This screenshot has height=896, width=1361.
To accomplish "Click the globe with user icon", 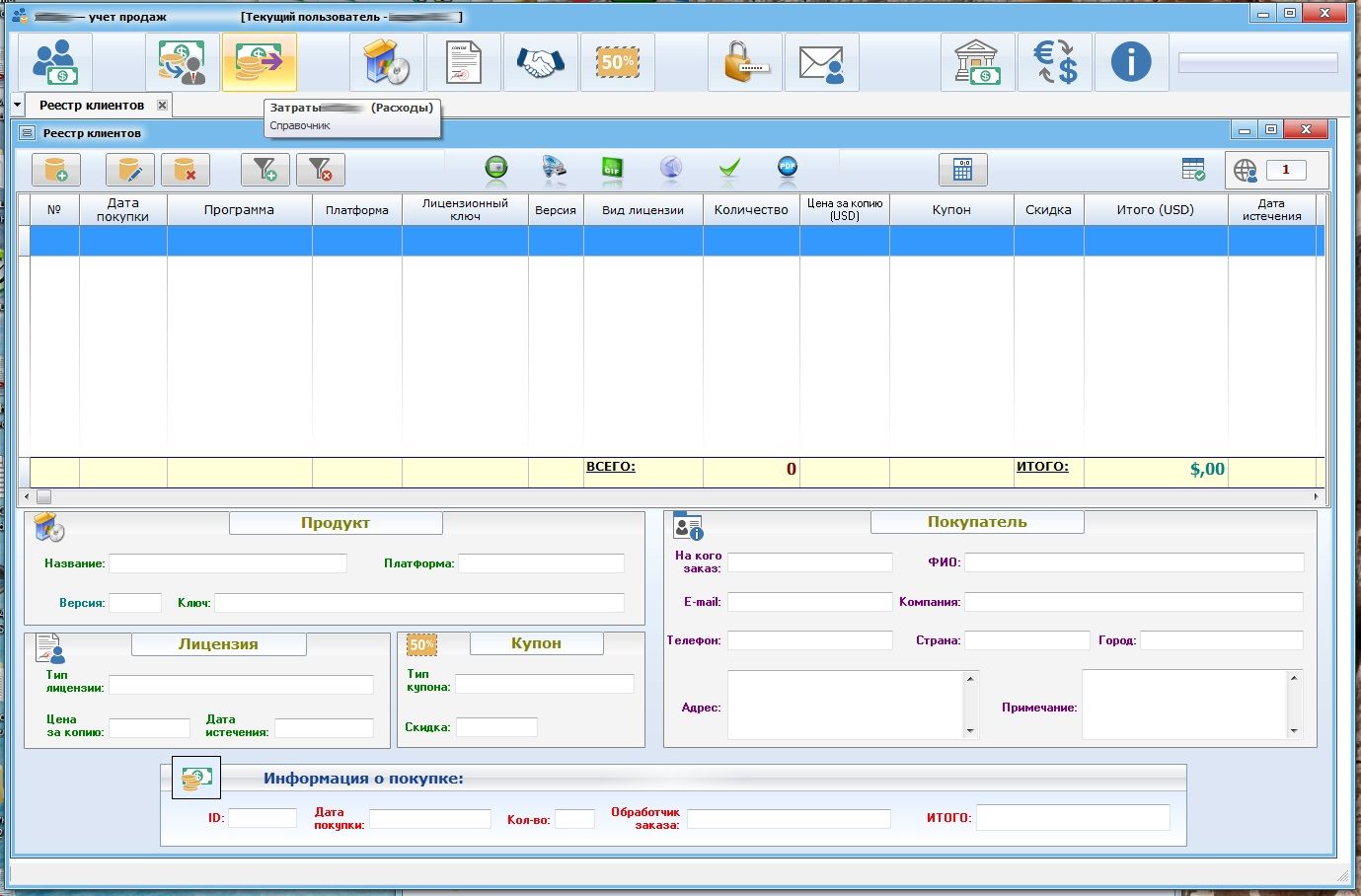I will click(1246, 171).
